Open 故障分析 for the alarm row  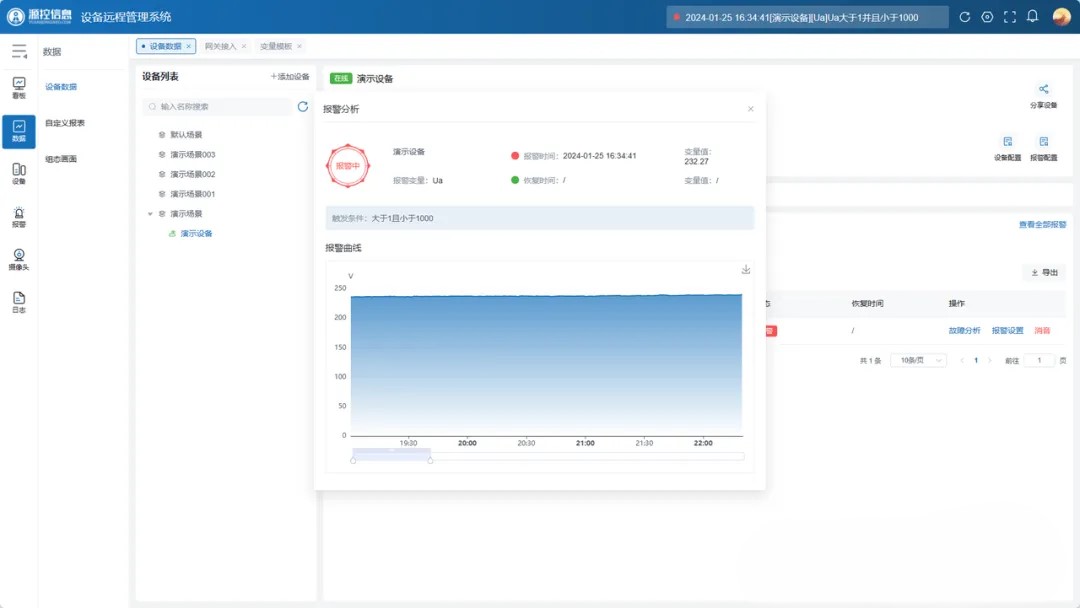click(964, 331)
